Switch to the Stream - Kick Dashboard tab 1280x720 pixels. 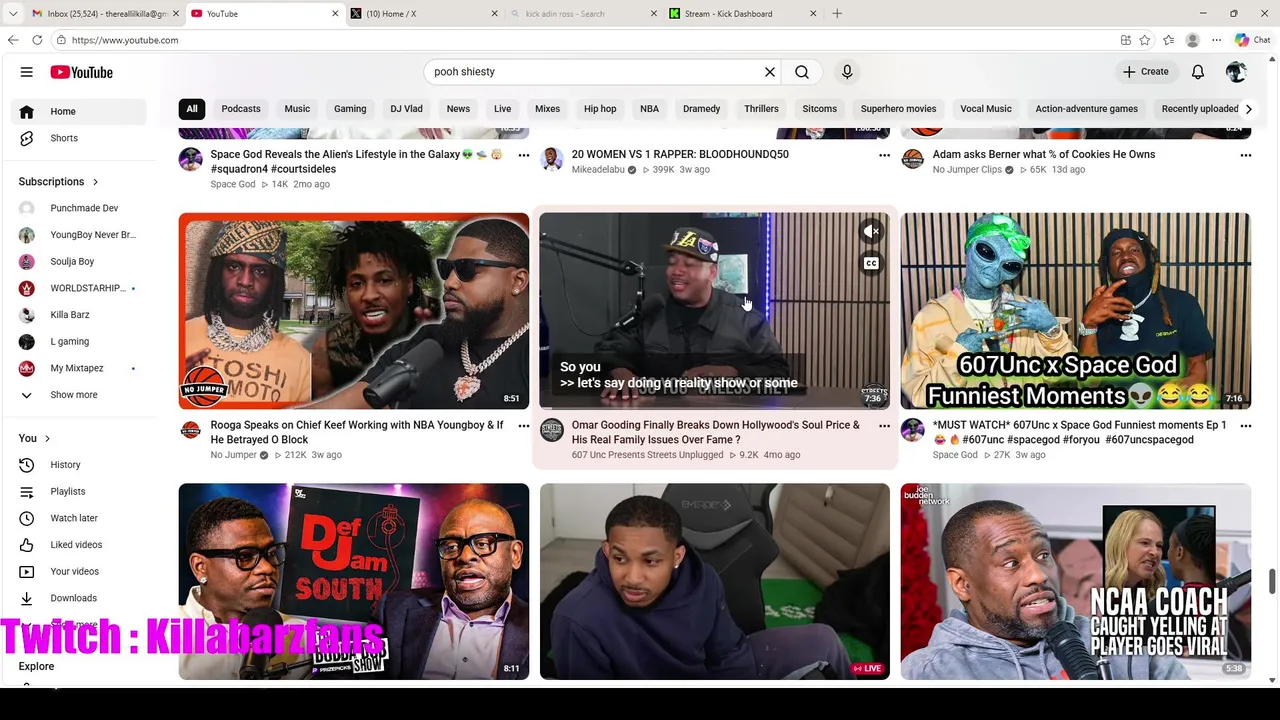tap(744, 14)
